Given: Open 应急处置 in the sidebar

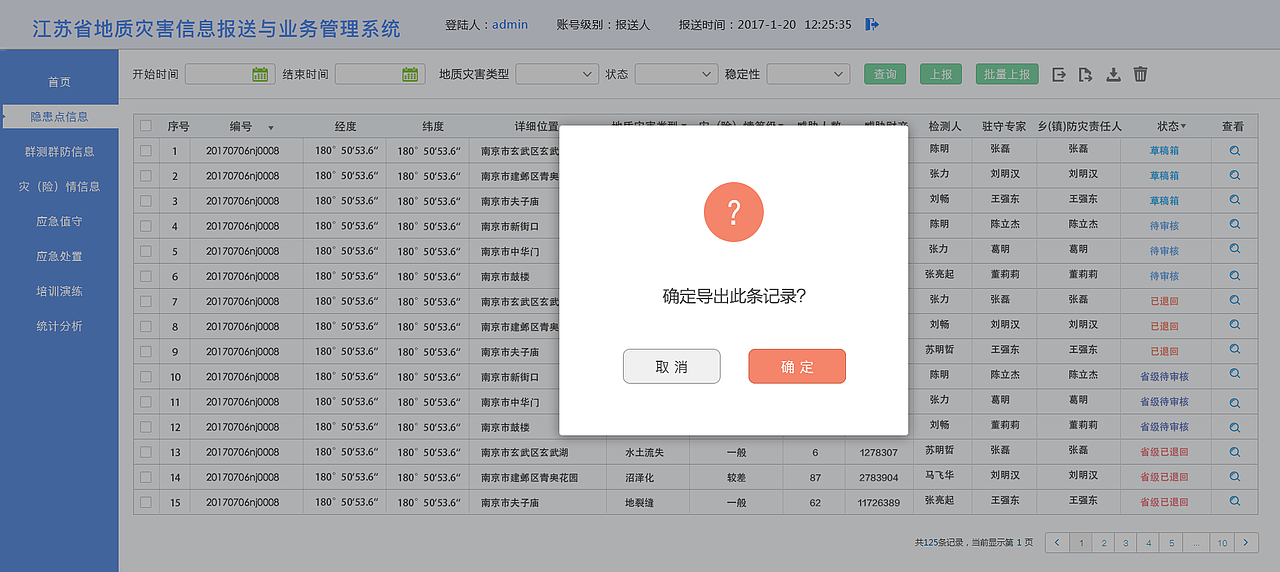Looking at the screenshot, I should click(x=60, y=257).
